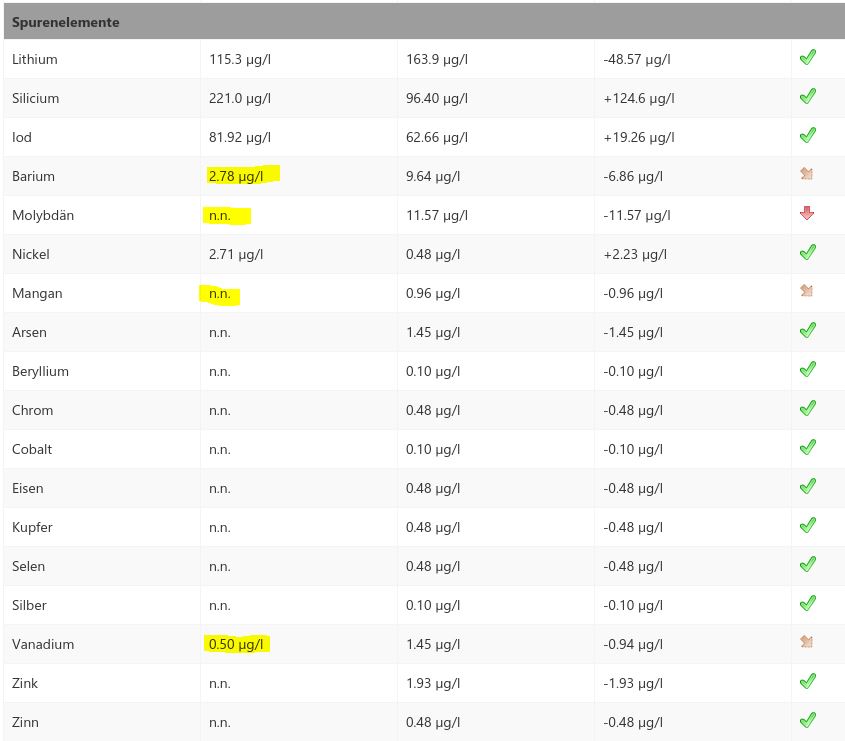Image resolution: width=845 pixels, height=741 pixels.
Task: Click the green checkmark in Arsen row
Action: click(807, 331)
